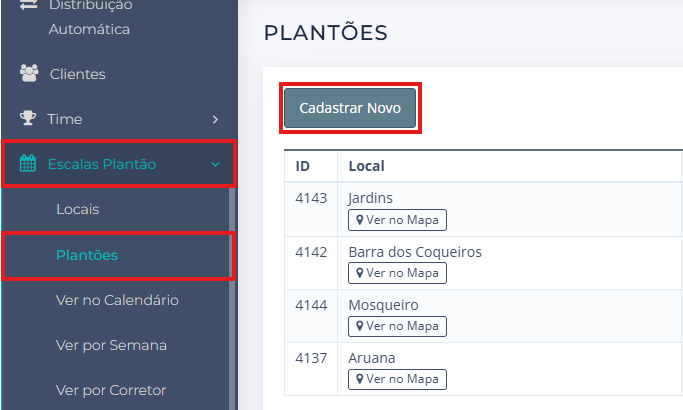The image size is (683, 410).
Task: Click the Distribuição Automática arrows icon
Action: click(x=29, y=6)
